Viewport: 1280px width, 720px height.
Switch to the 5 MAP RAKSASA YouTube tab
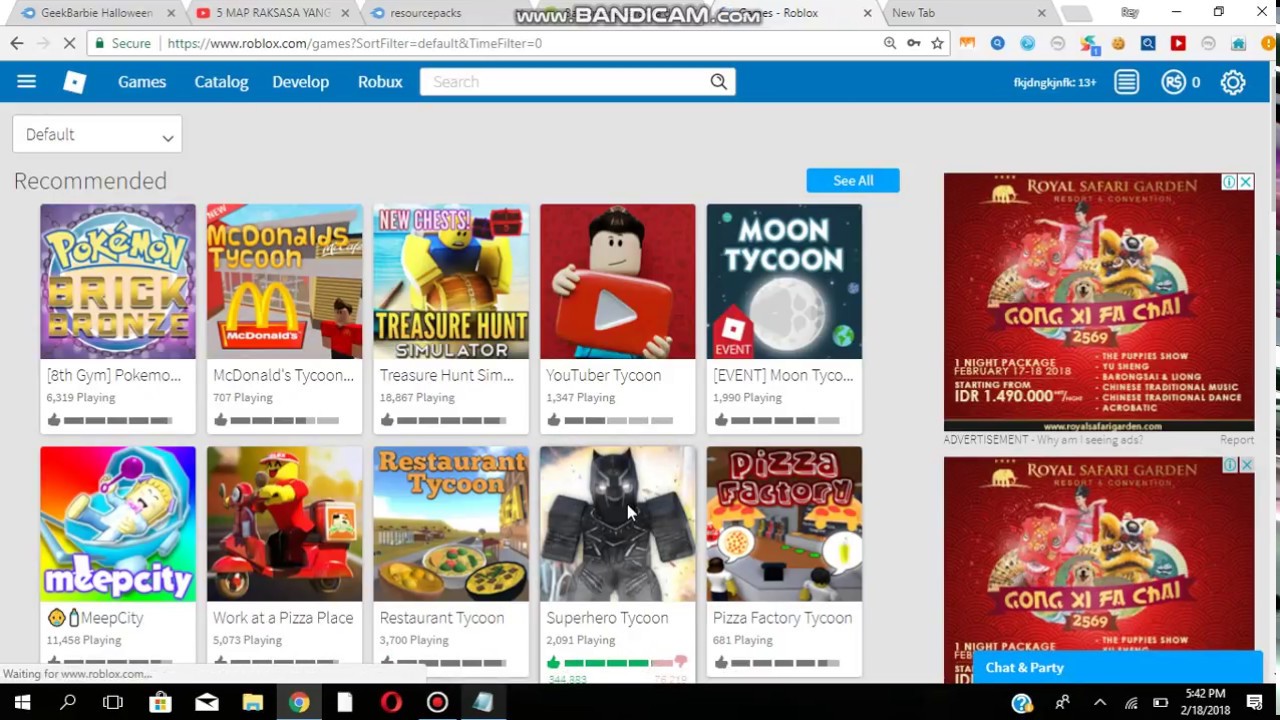(x=270, y=13)
